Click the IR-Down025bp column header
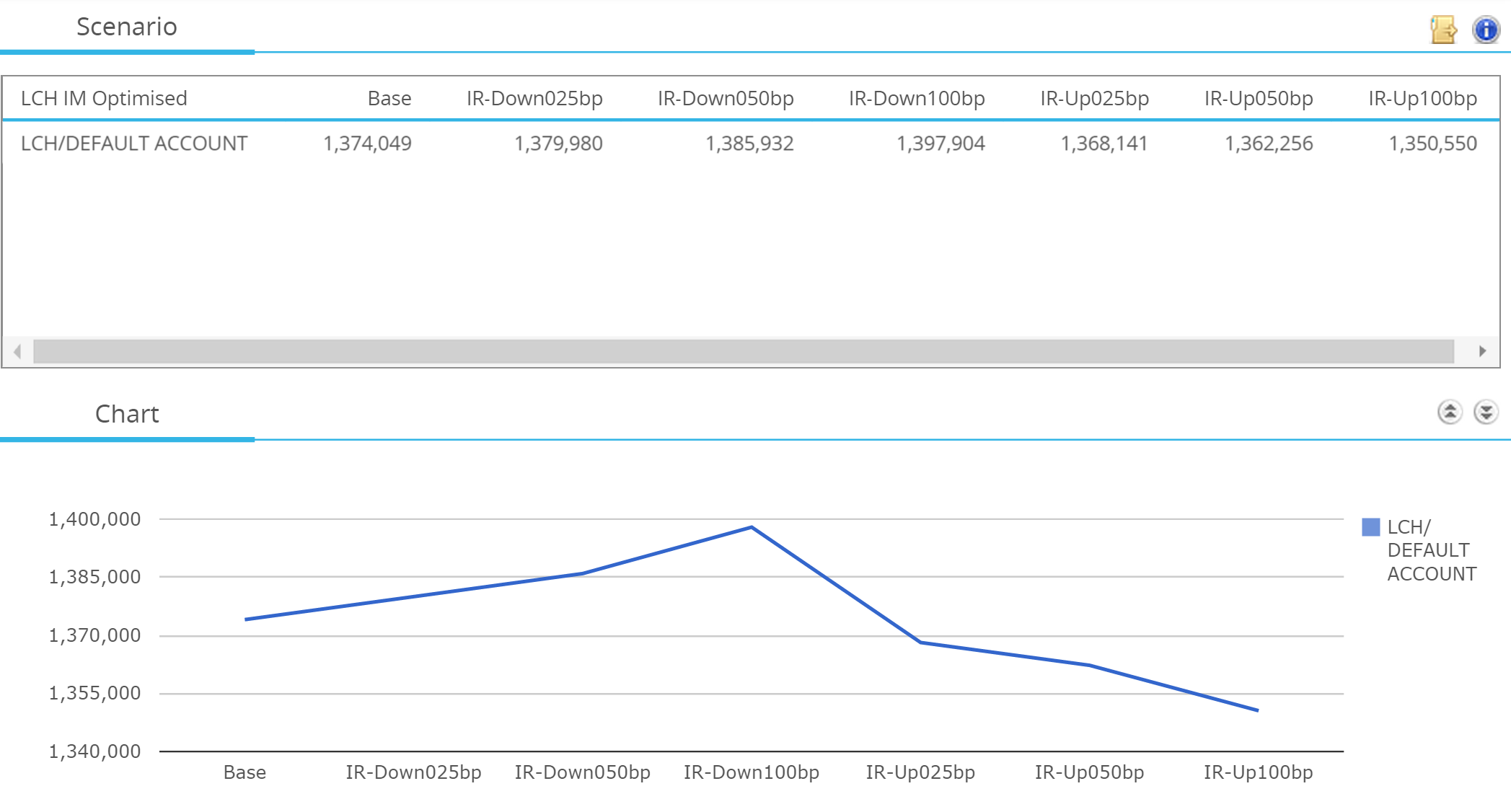The image size is (1511, 812). [x=534, y=98]
